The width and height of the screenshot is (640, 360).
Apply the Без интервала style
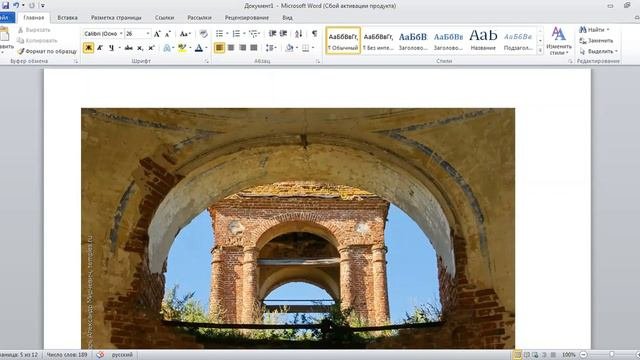pos(378,40)
